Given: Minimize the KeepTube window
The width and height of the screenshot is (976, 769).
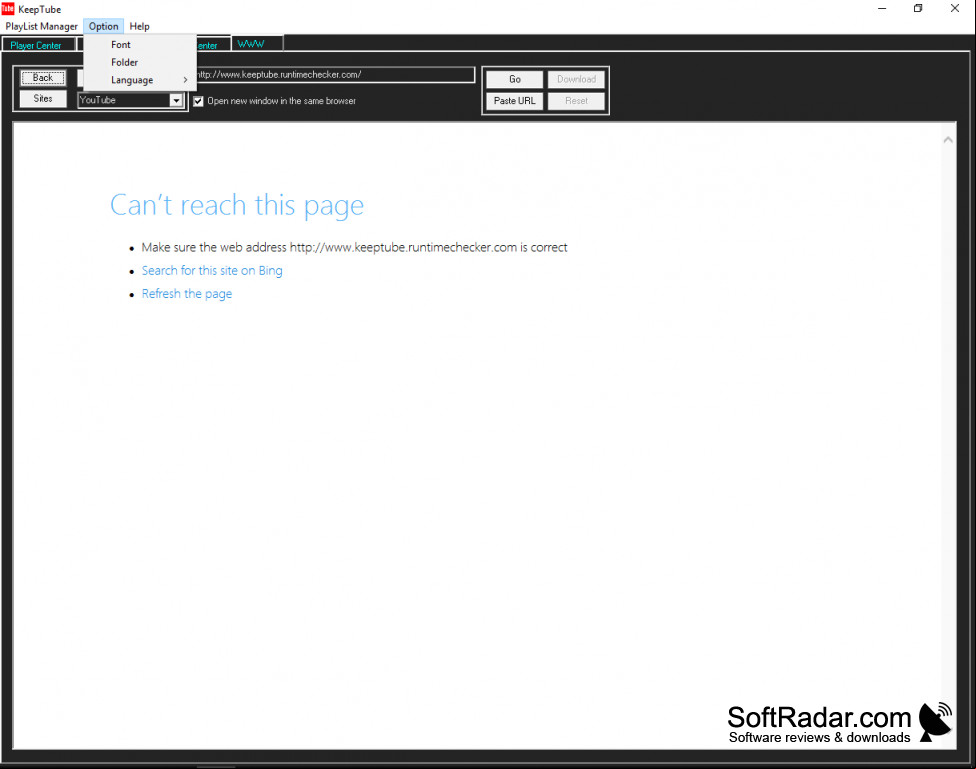Looking at the screenshot, I should click(882, 9).
